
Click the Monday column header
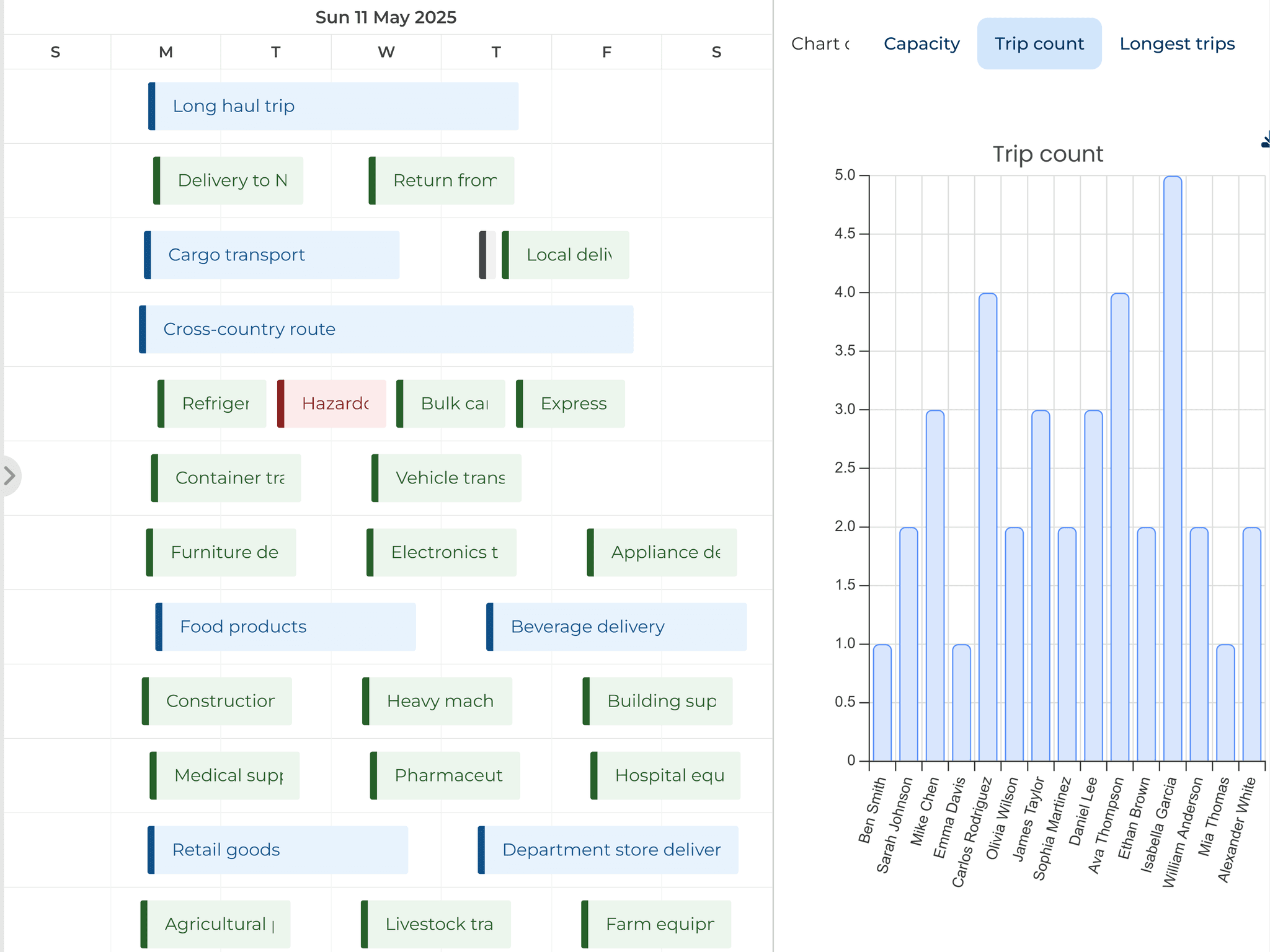point(166,52)
